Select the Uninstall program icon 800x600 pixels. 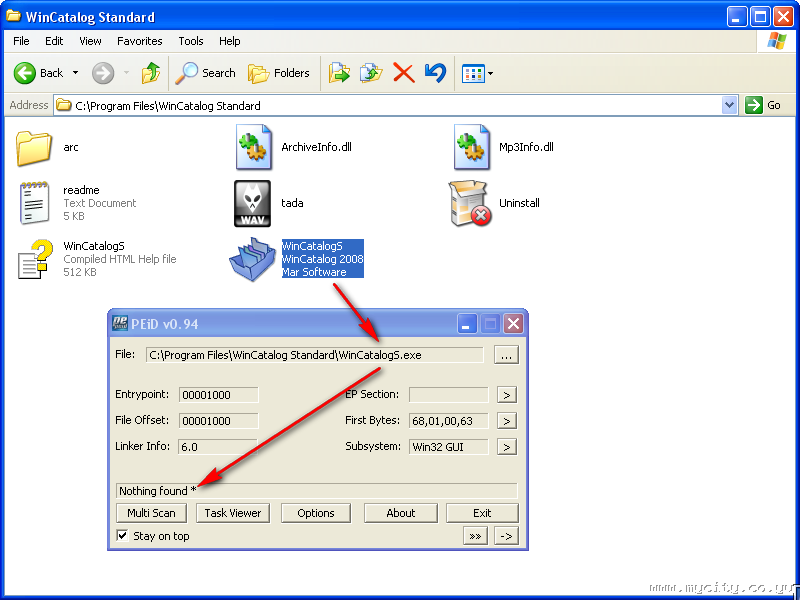pos(470,203)
